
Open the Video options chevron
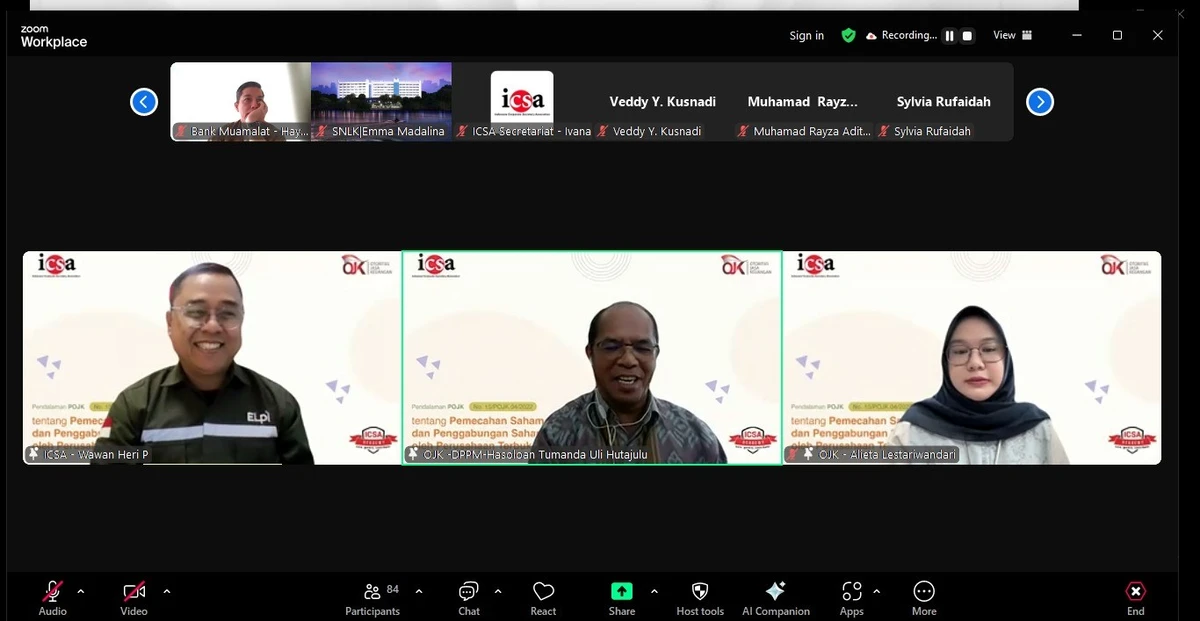pos(166,591)
